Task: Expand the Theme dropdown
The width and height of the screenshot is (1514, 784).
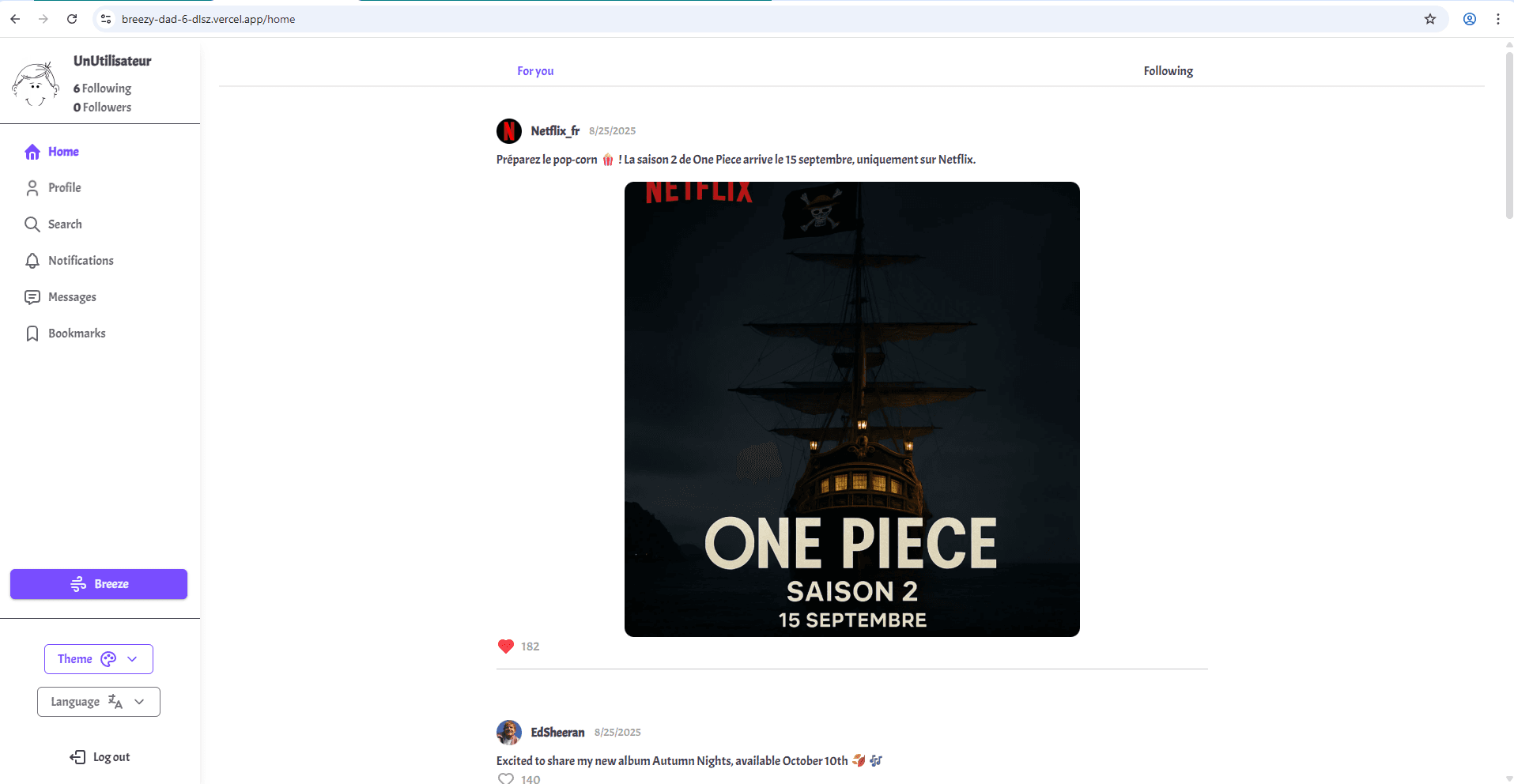Action: 99,659
